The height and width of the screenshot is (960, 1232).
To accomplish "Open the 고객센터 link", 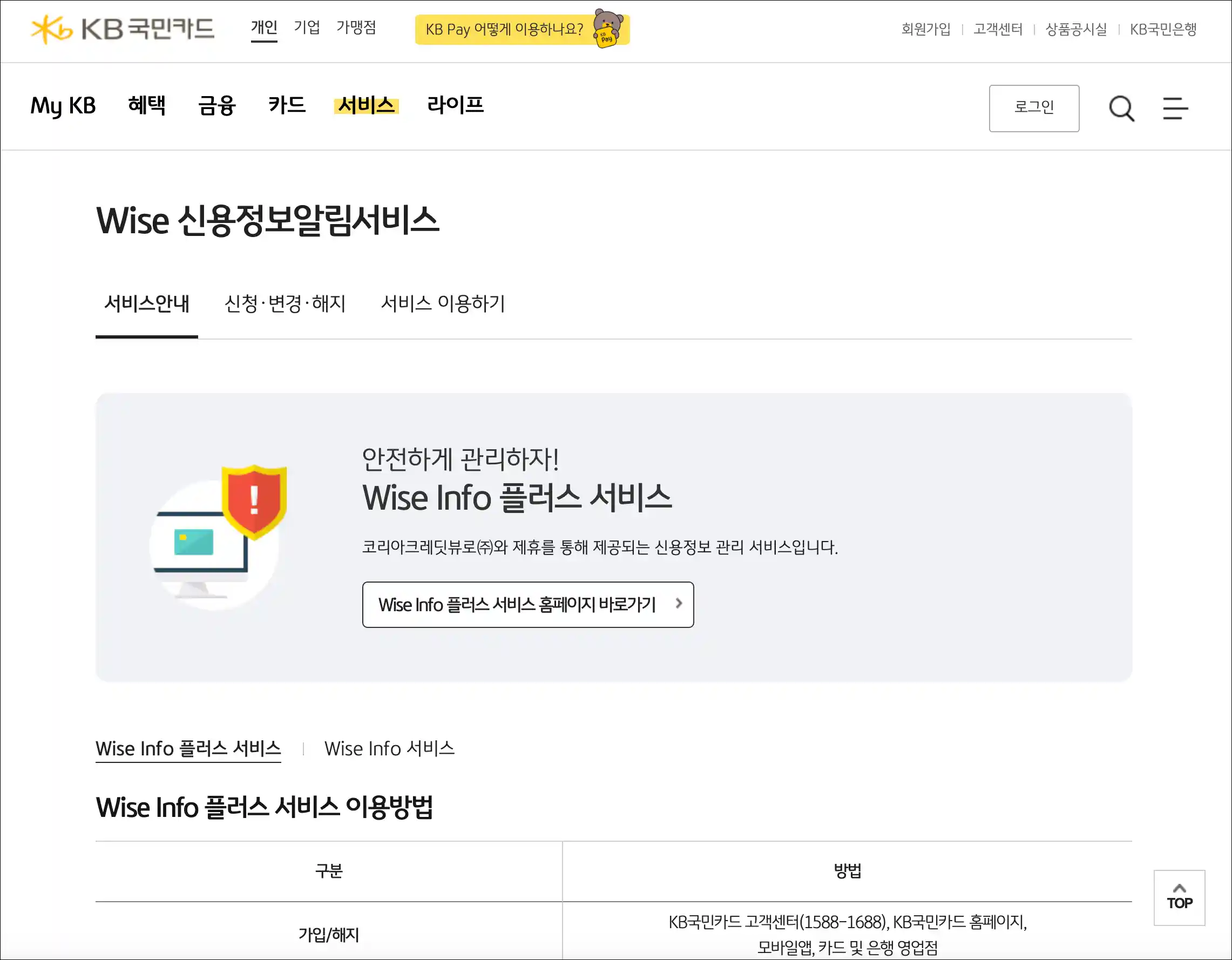I will pos(997,29).
